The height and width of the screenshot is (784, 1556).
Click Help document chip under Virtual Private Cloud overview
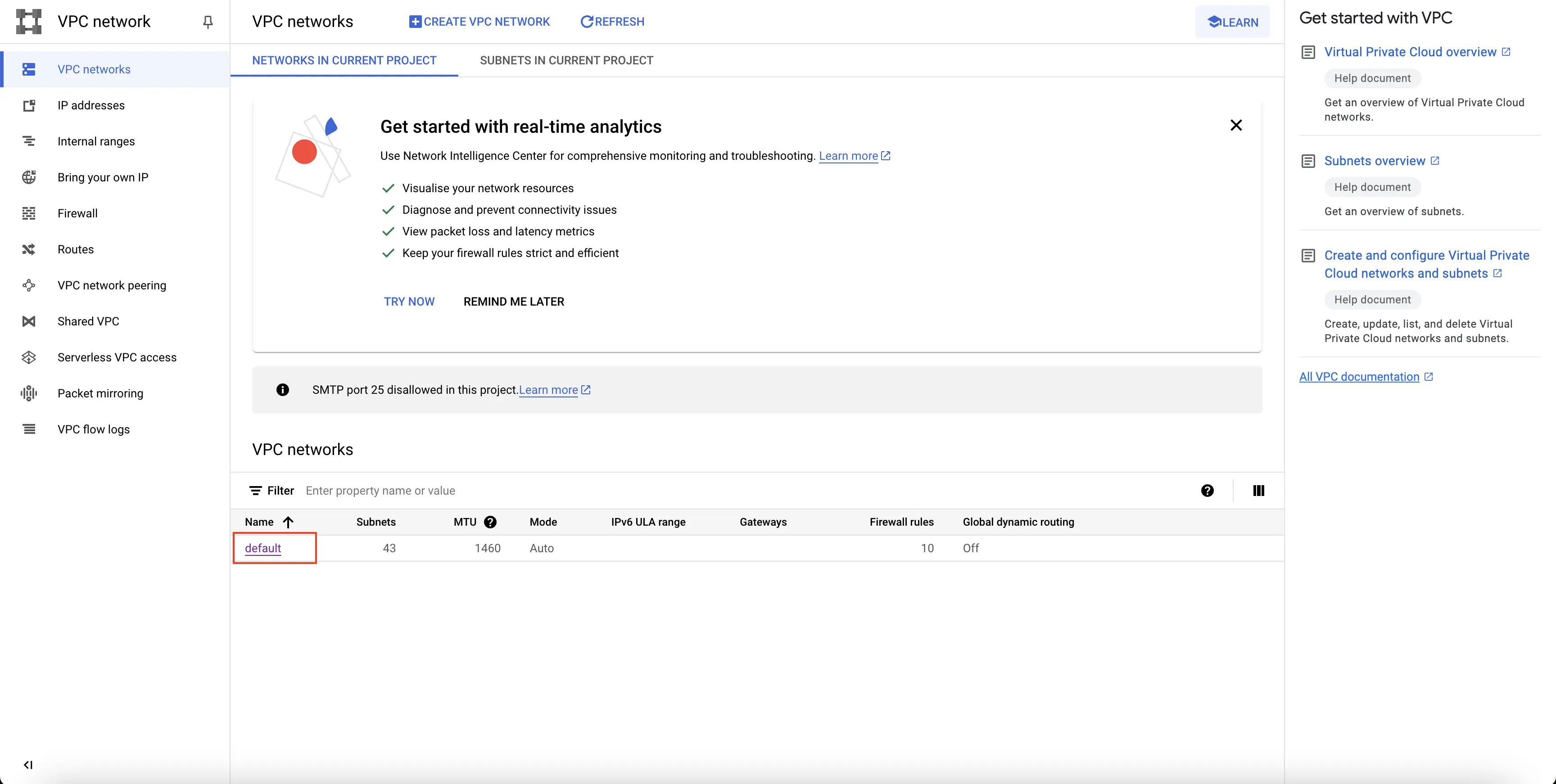(x=1372, y=78)
